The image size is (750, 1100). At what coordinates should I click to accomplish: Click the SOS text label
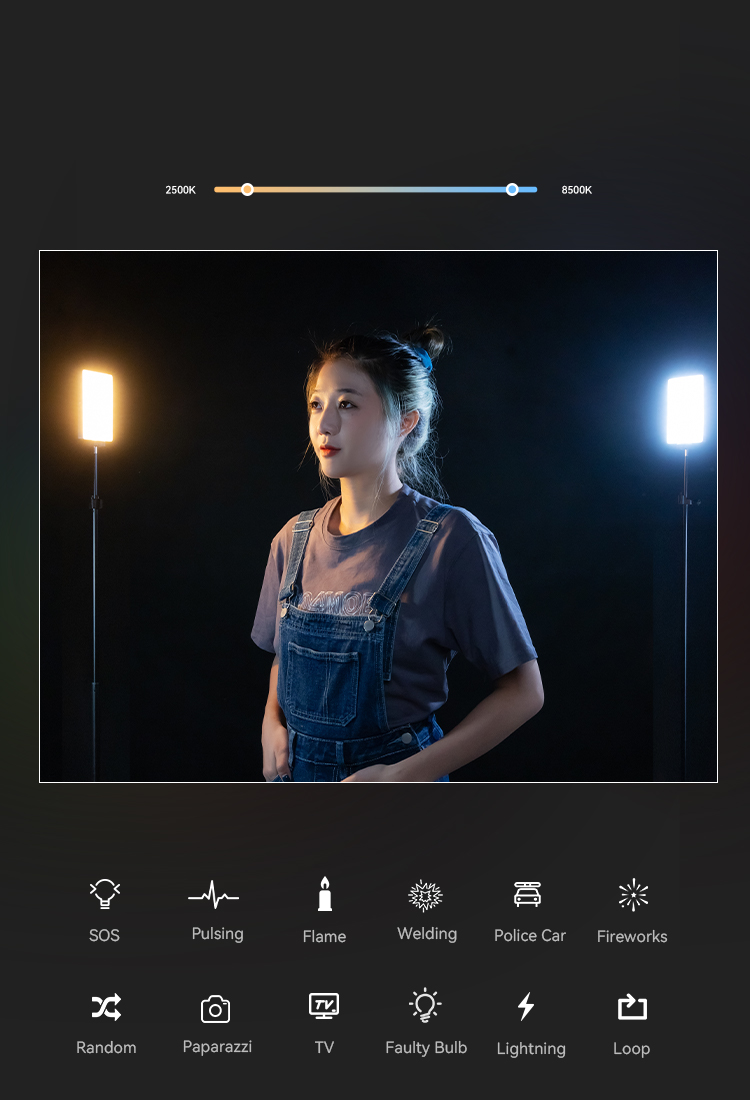[x=105, y=935]
